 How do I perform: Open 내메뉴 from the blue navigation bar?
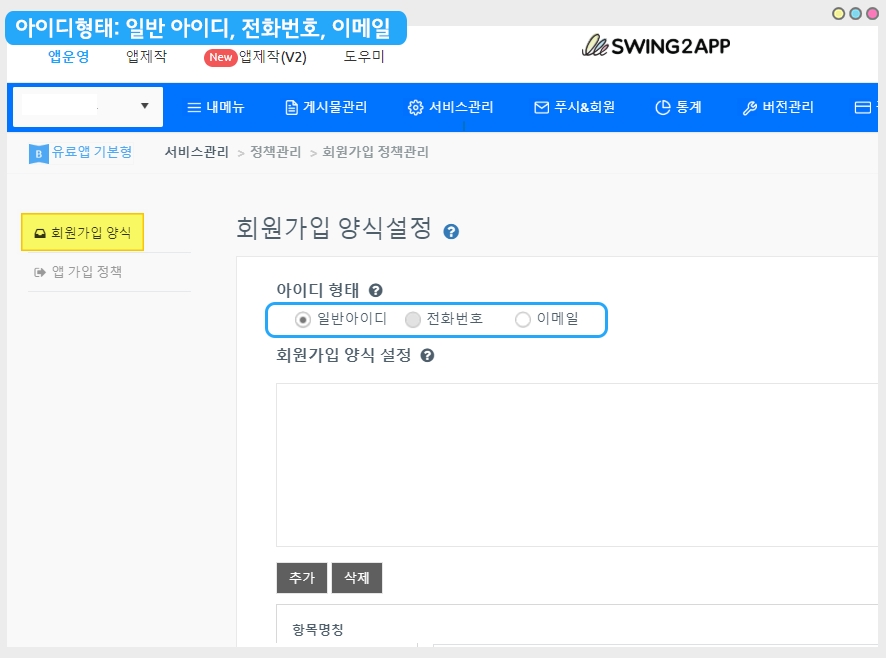[x=216, y=107]
